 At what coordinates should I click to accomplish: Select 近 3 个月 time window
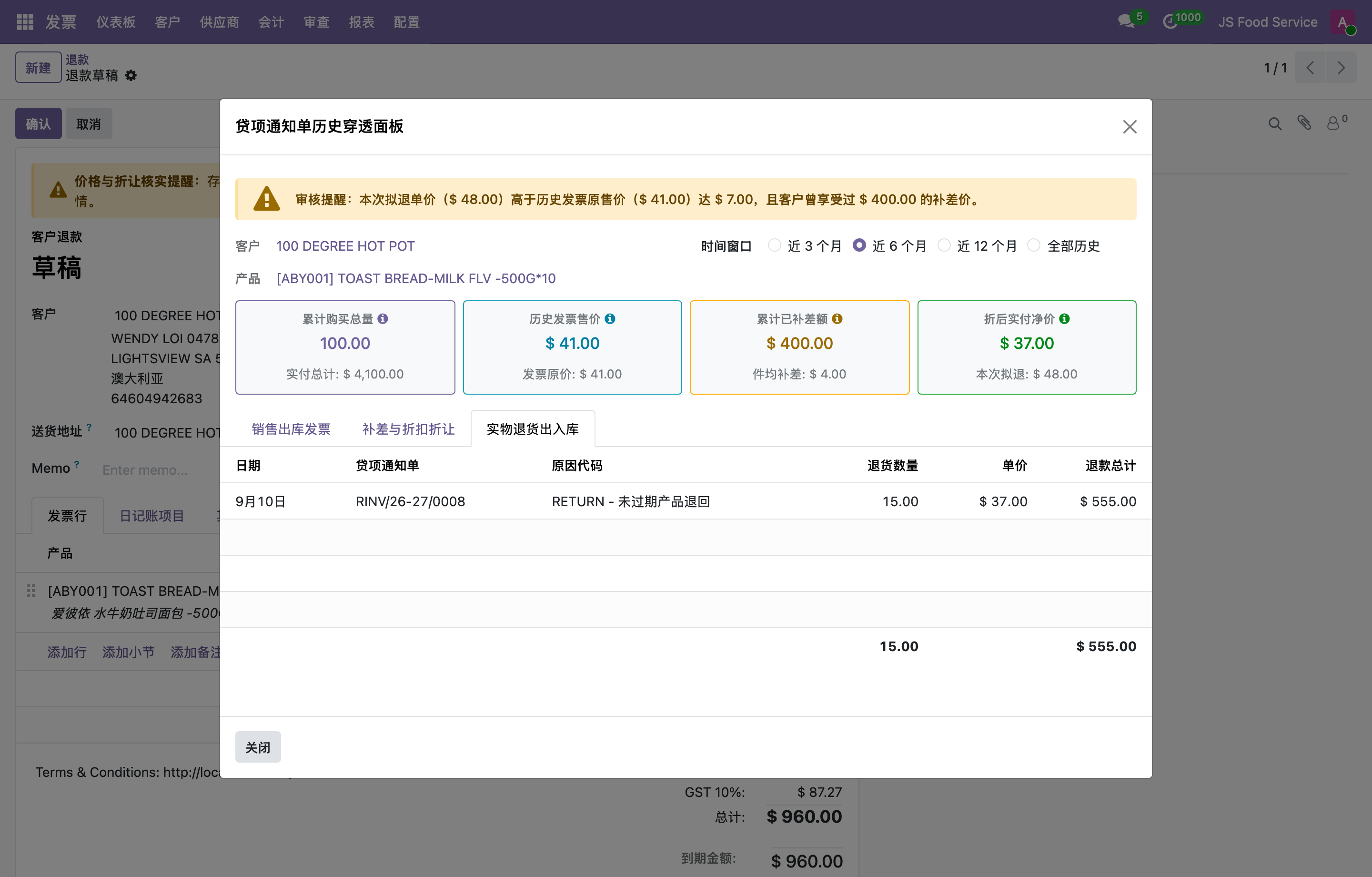click(x=774, y=245)
